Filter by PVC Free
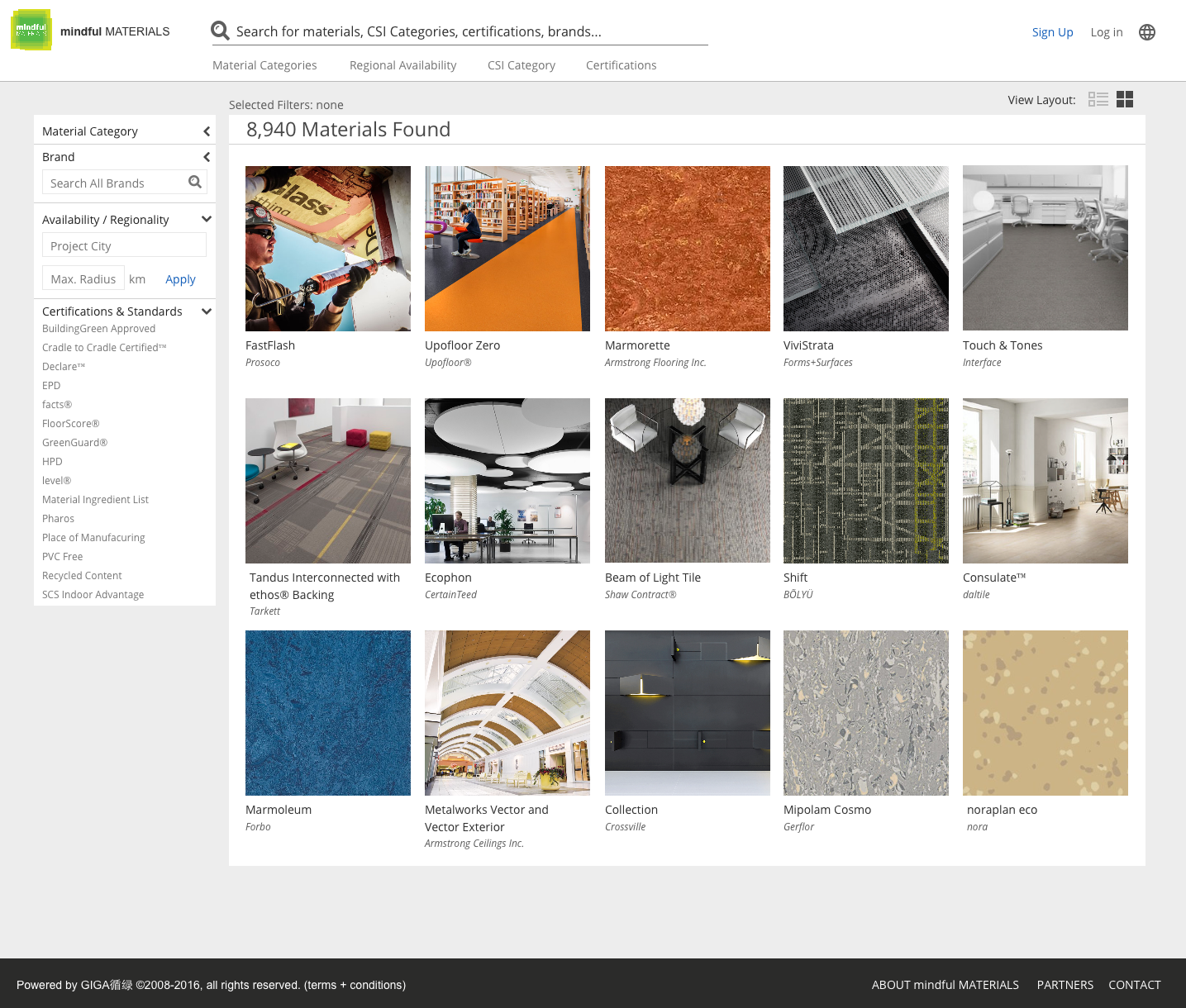This screenshot has height=1008, width=1186. (x=62, y=557)
